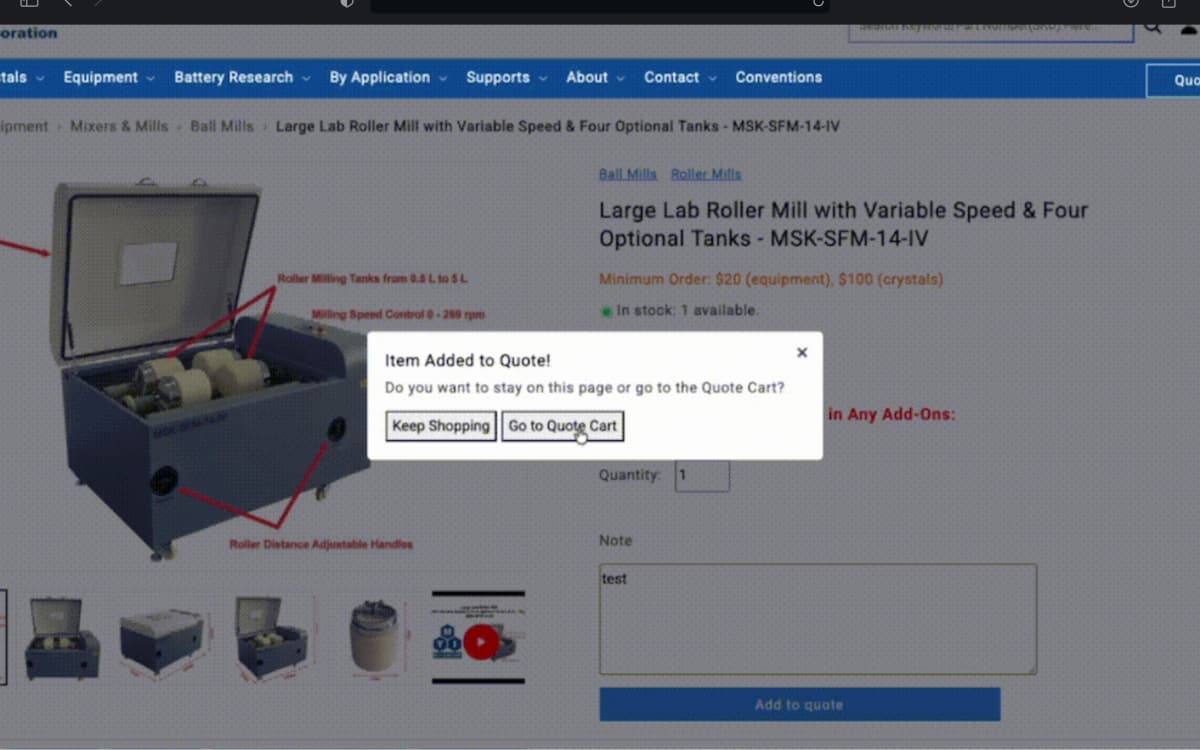1200x750 pixels.
Task: Select the first open-lid mill thumbnail
Action: coord(62,638)
